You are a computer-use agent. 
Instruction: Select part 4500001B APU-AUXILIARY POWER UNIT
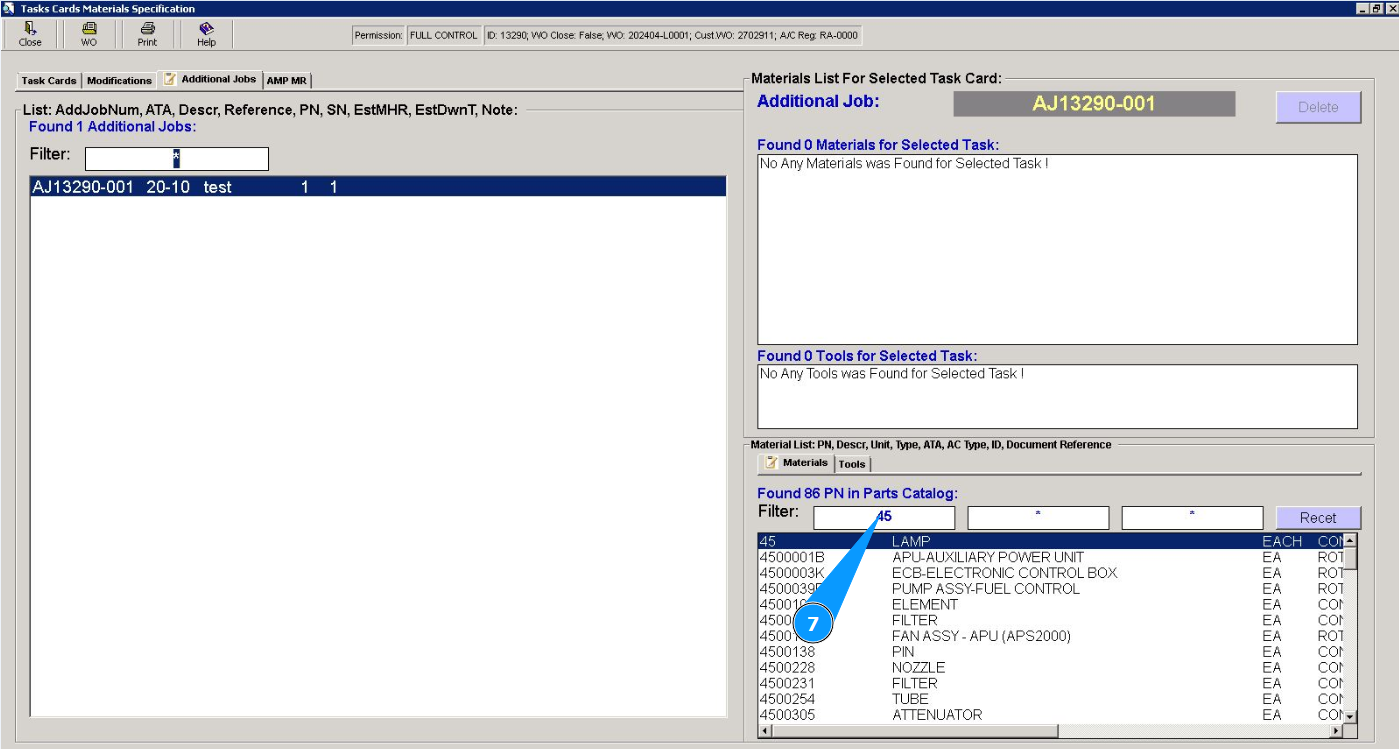1050,557
